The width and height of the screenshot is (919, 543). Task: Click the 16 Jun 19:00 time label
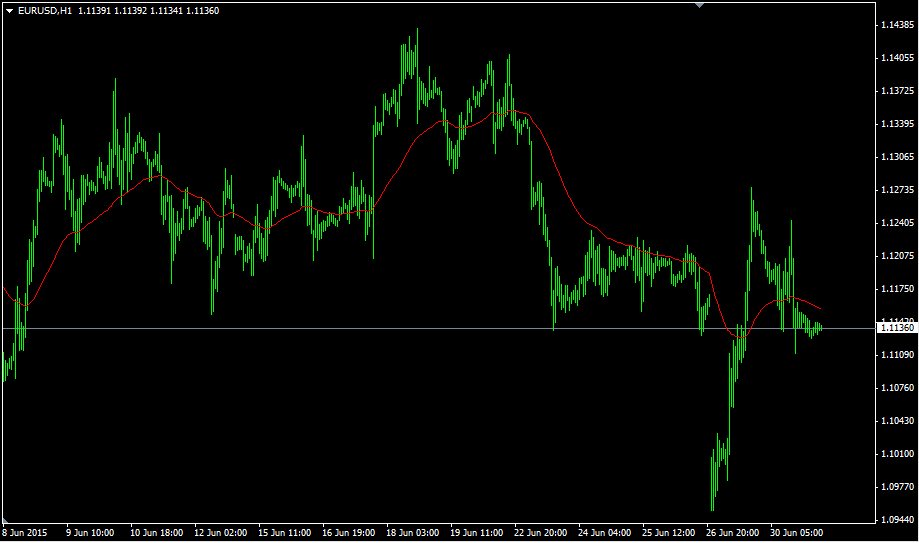[x=349, y=533]
